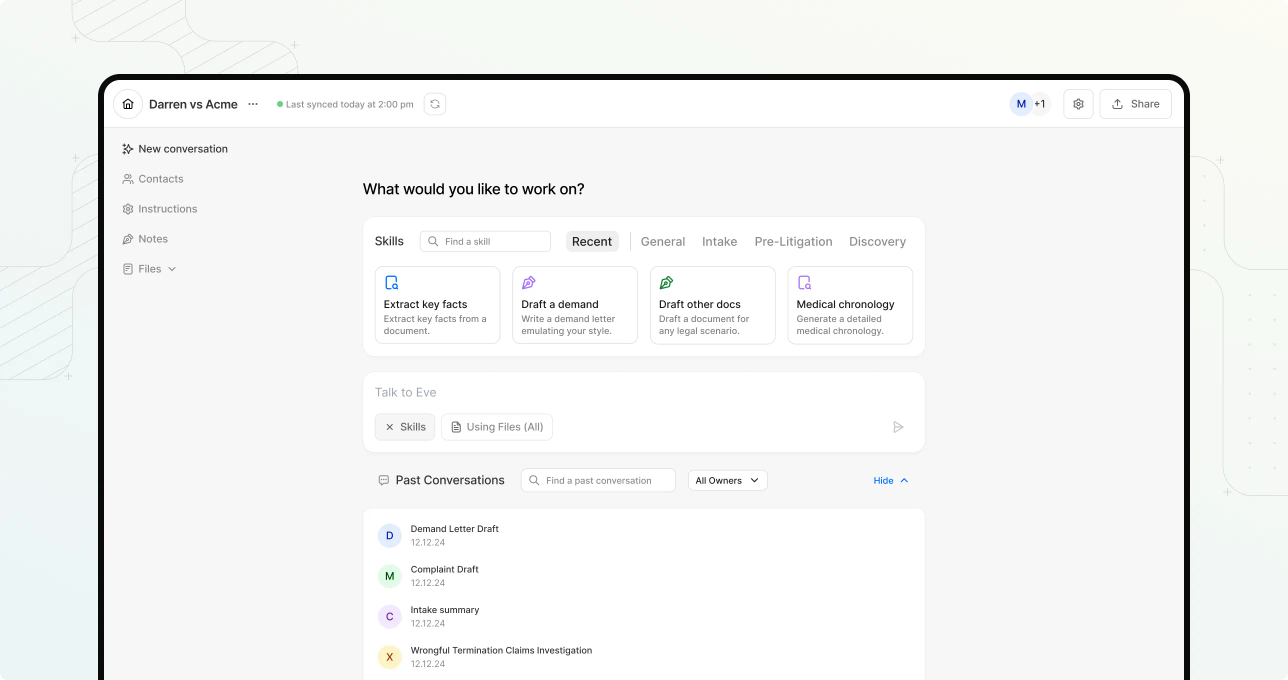Viewport: 1288px width, 680px height.
Task: Choose the Draft other docs skill card
Action: [x=712, y=305]
